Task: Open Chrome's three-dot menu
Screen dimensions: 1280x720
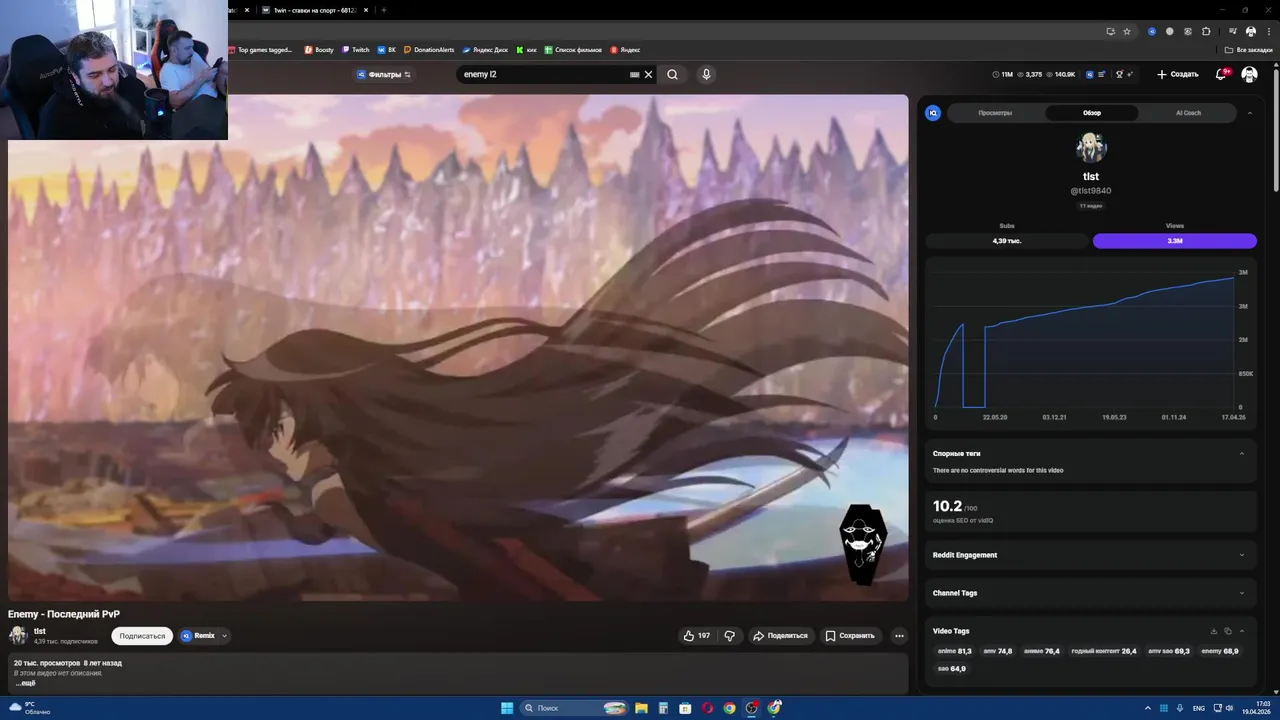Action: click(x=1267, y=31)
